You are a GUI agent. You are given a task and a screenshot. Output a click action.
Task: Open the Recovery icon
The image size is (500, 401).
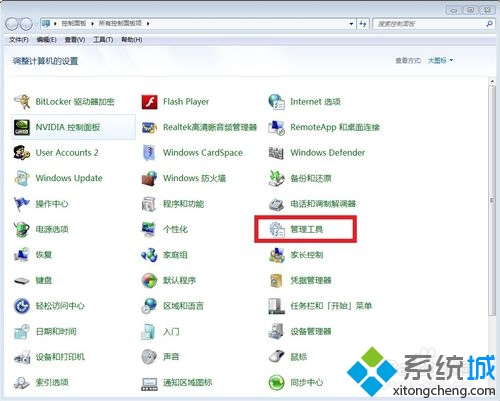(x=22, y=255)
